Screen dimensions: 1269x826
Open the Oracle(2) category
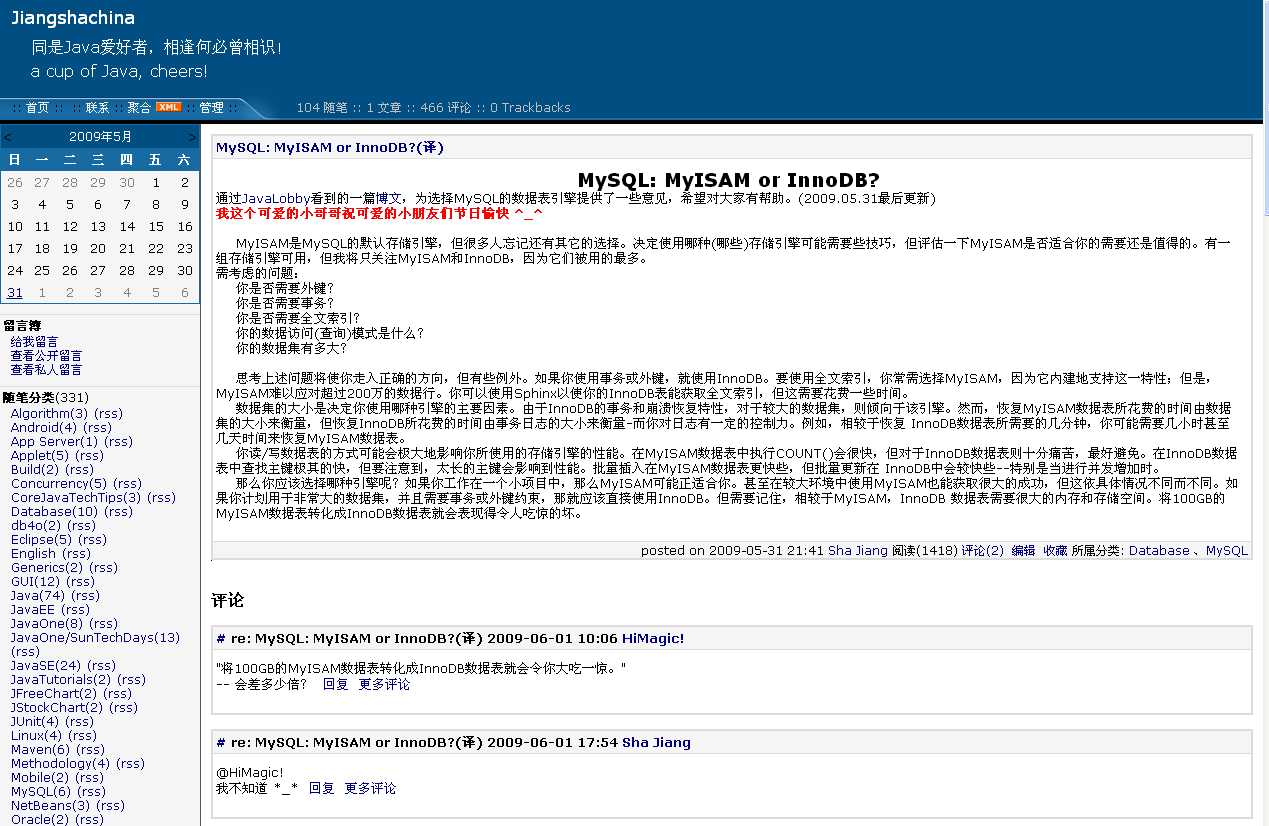coord(40,819)
